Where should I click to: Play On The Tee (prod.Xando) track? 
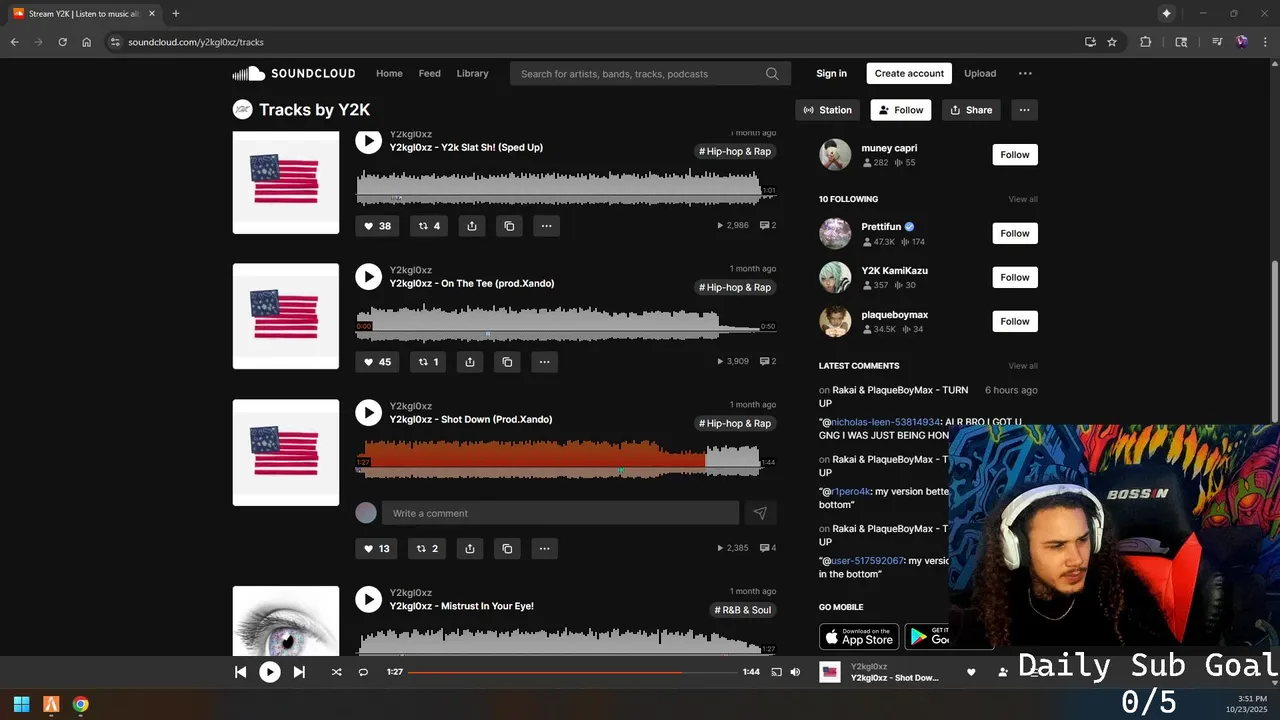tap(369, 277)
